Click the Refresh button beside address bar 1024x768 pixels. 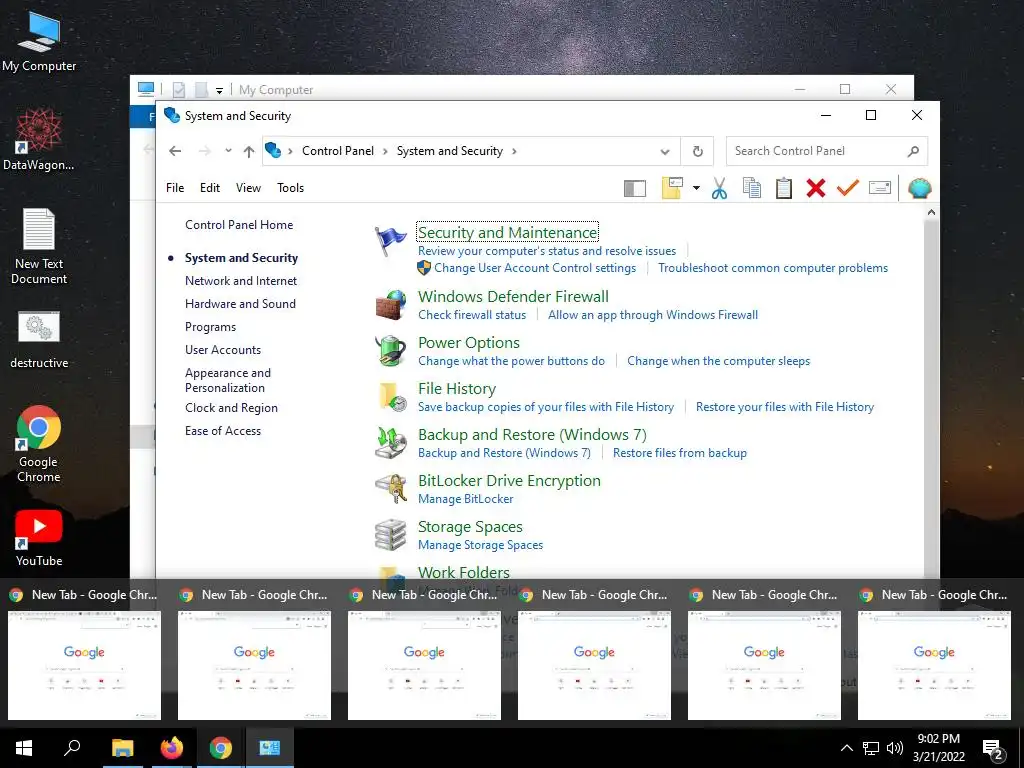(697, 152)
